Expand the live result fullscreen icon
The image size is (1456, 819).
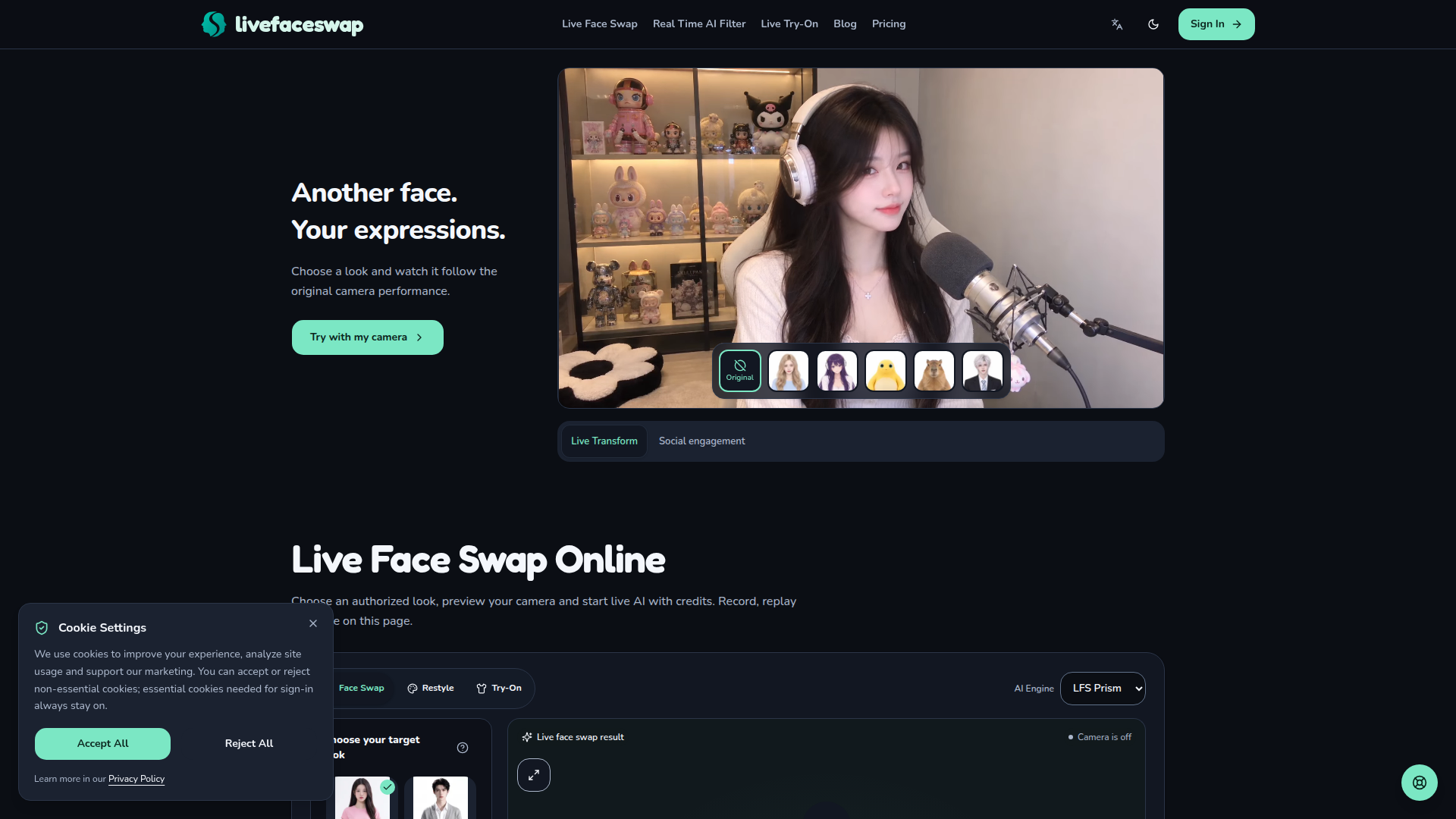click(534, 775)
